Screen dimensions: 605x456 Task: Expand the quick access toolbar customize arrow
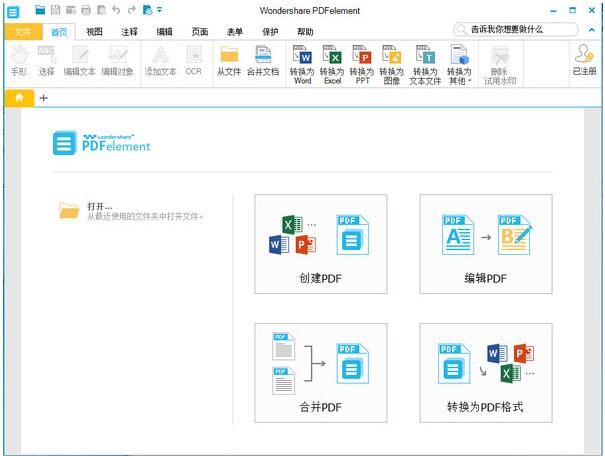(x=159, y=10)
